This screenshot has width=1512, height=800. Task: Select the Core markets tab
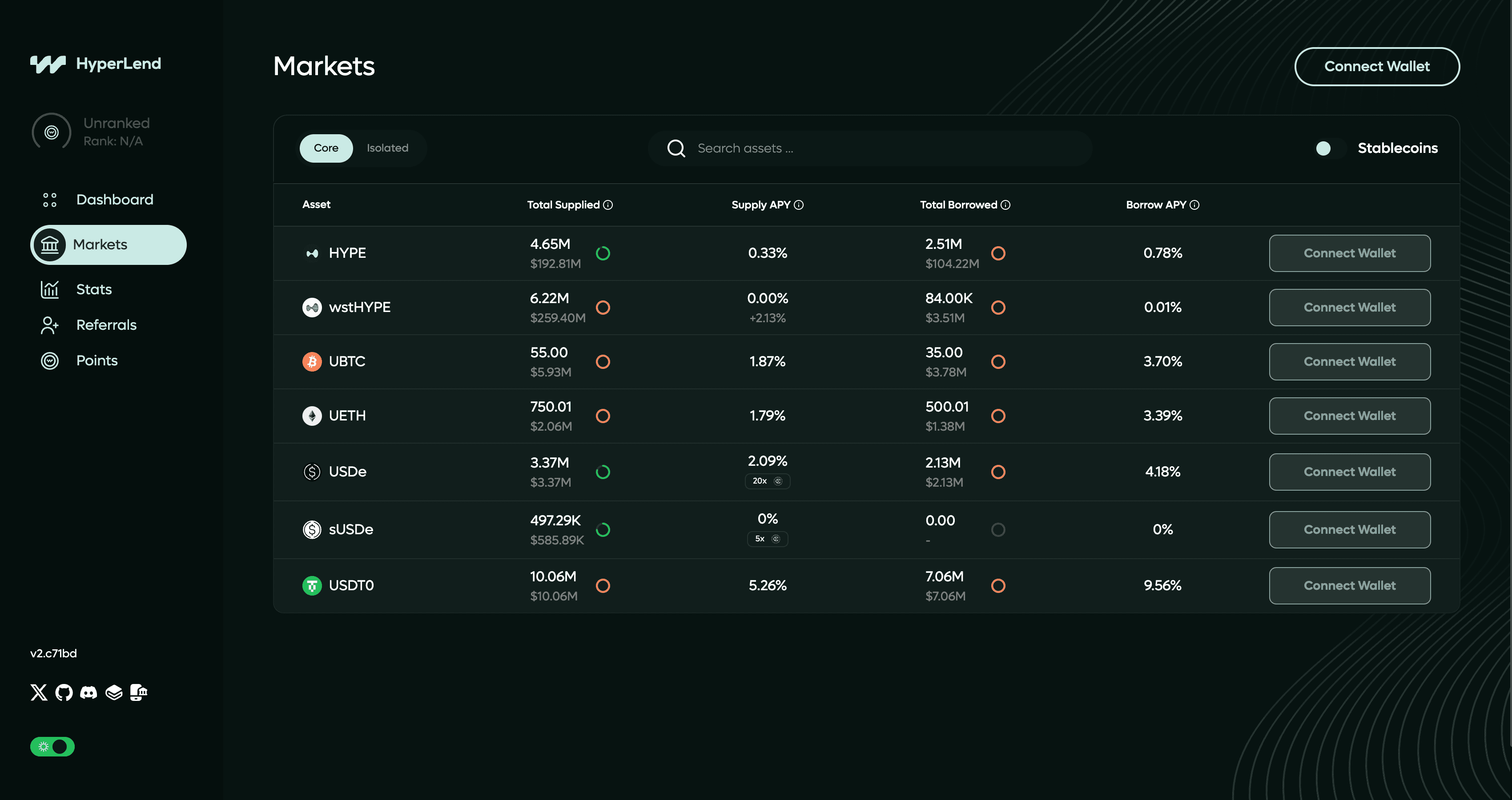pyautogui.click(x=326, y=148)
